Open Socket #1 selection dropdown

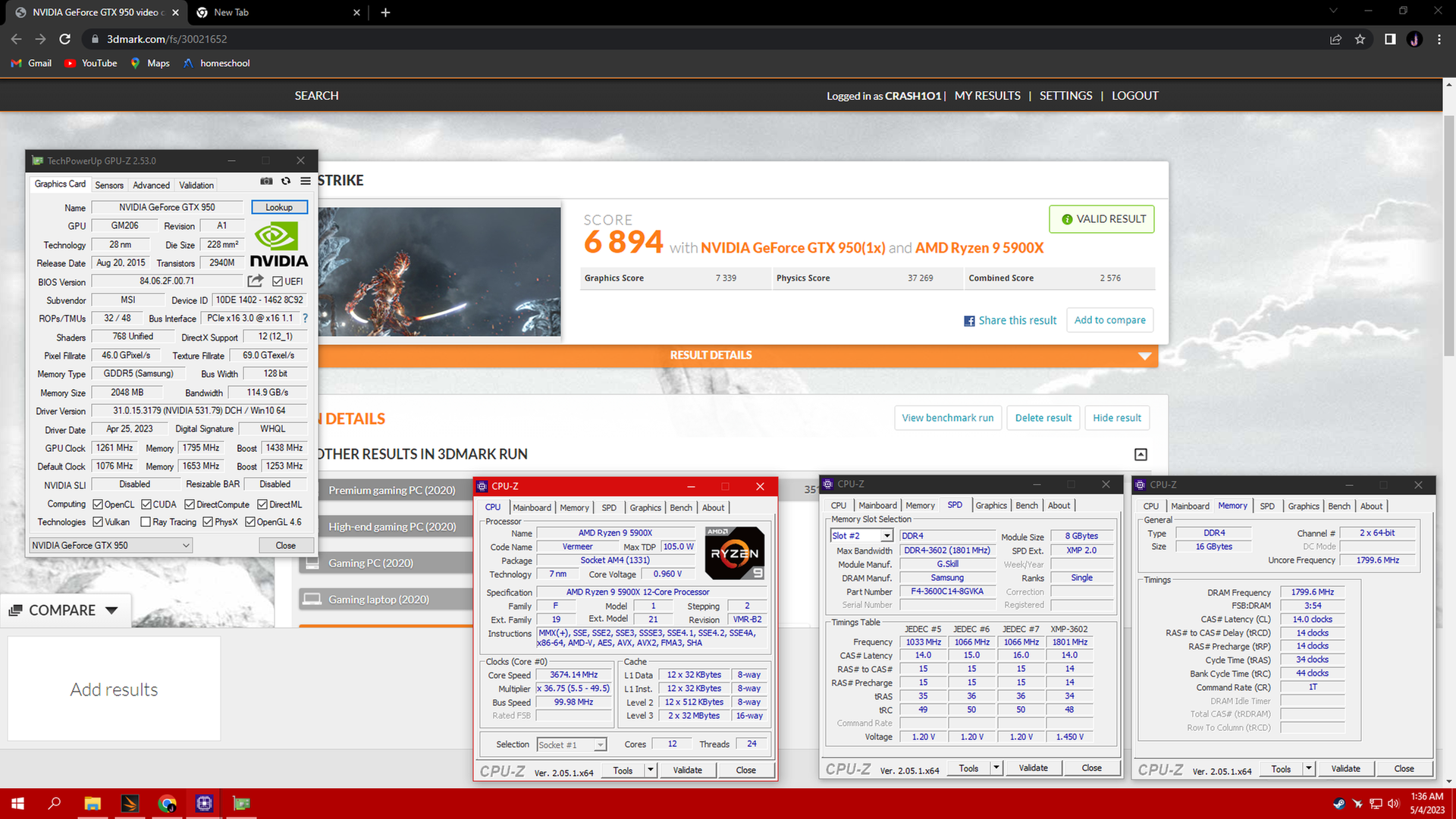click(x=572, y=745)
